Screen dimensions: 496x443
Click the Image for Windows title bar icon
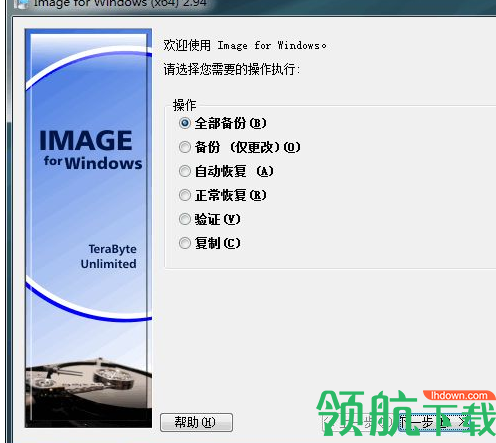tap(21, 3)
